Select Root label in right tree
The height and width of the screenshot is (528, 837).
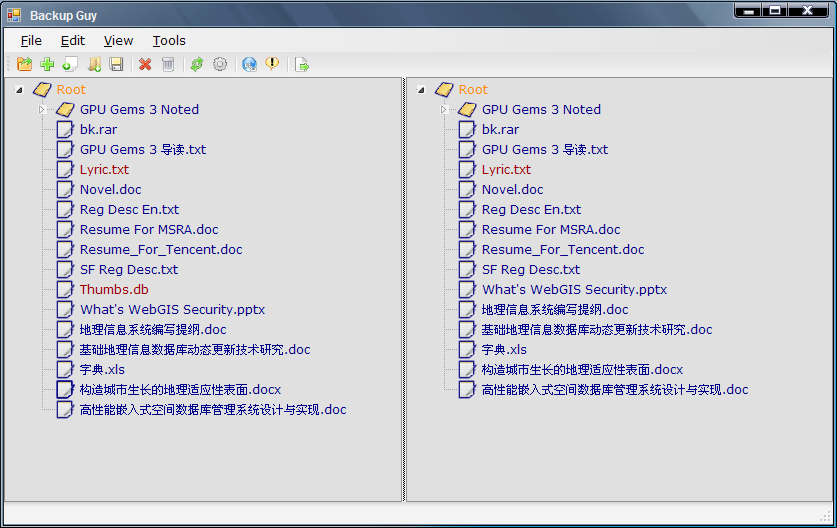(473, 90)
